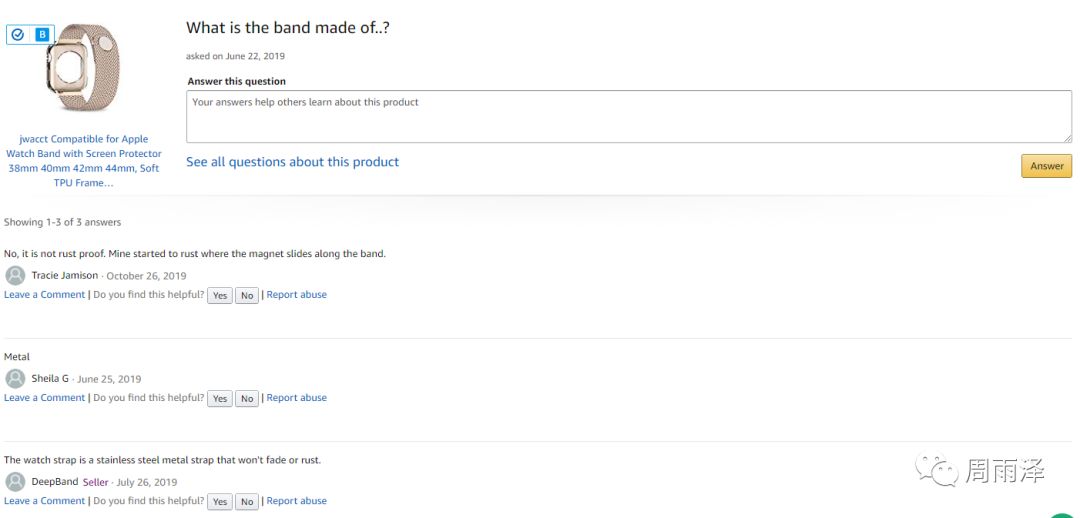
Task: Vote No on Sheila G's Metal answer
Action: (x=247, y=399)
